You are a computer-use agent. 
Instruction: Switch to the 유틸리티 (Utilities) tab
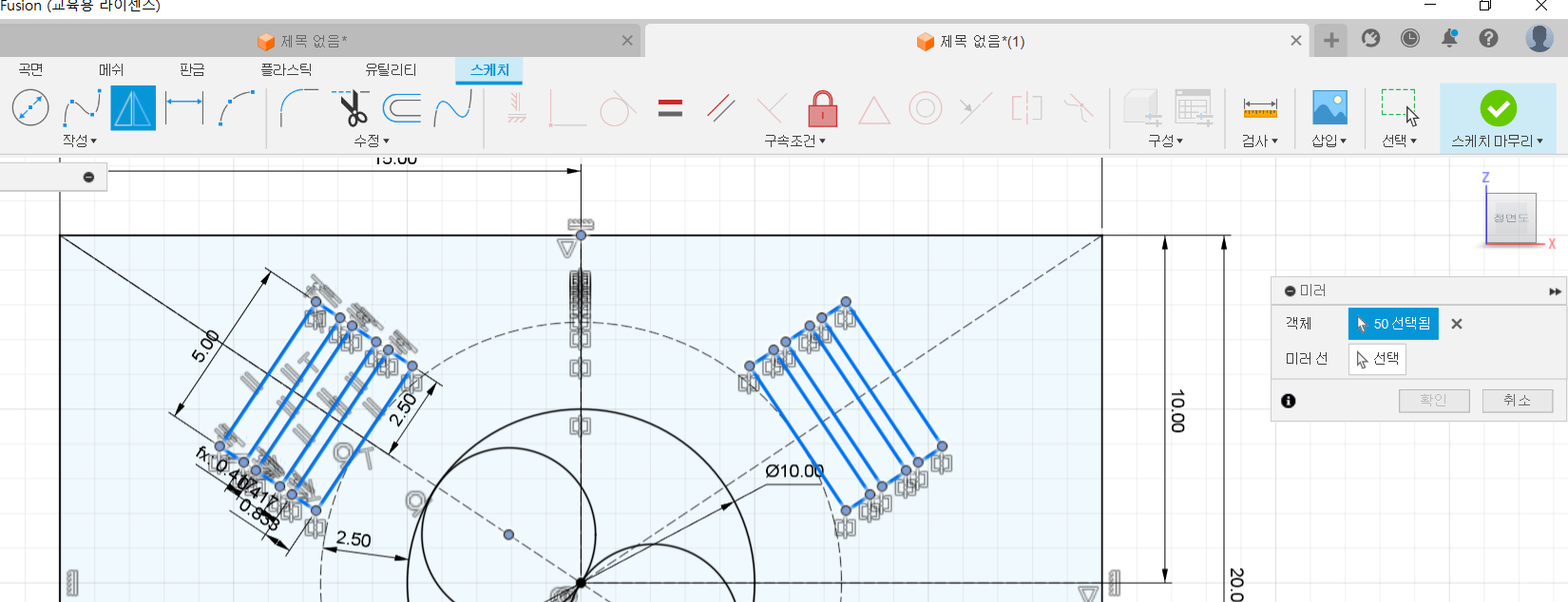391,70
